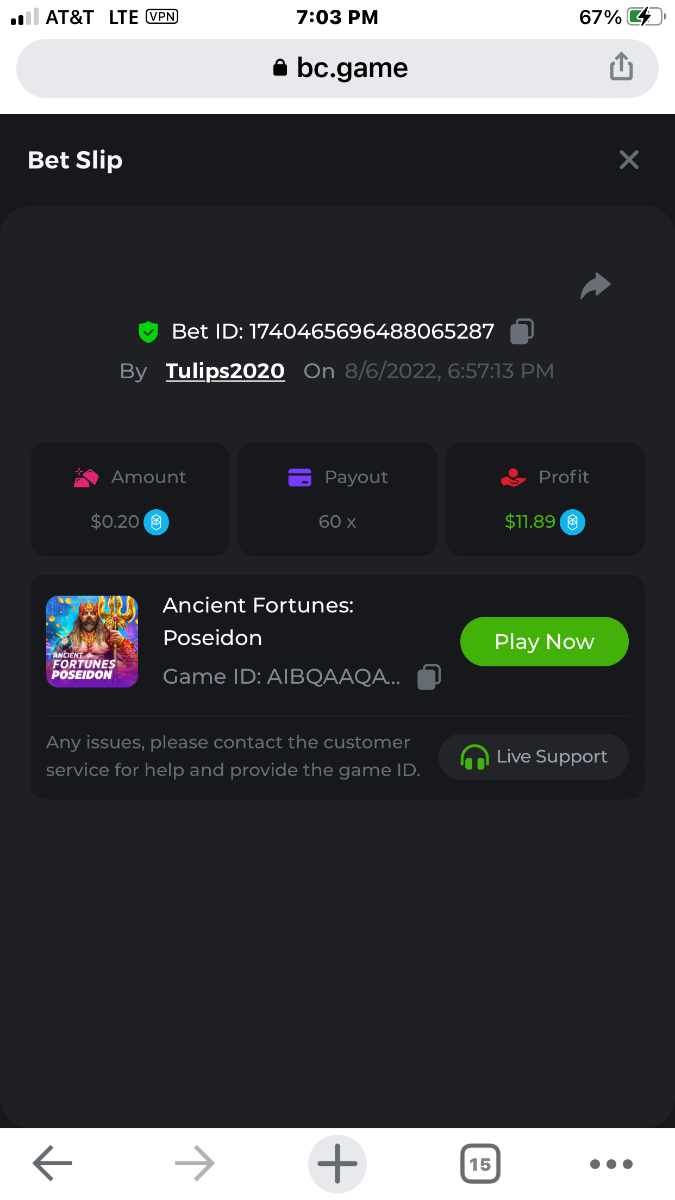Image resolution: width=675 pixels, height=1200 pixels.
Task: Tap the Profit currency coin icon
Action: pyautogui.click(x=572, y=522)
